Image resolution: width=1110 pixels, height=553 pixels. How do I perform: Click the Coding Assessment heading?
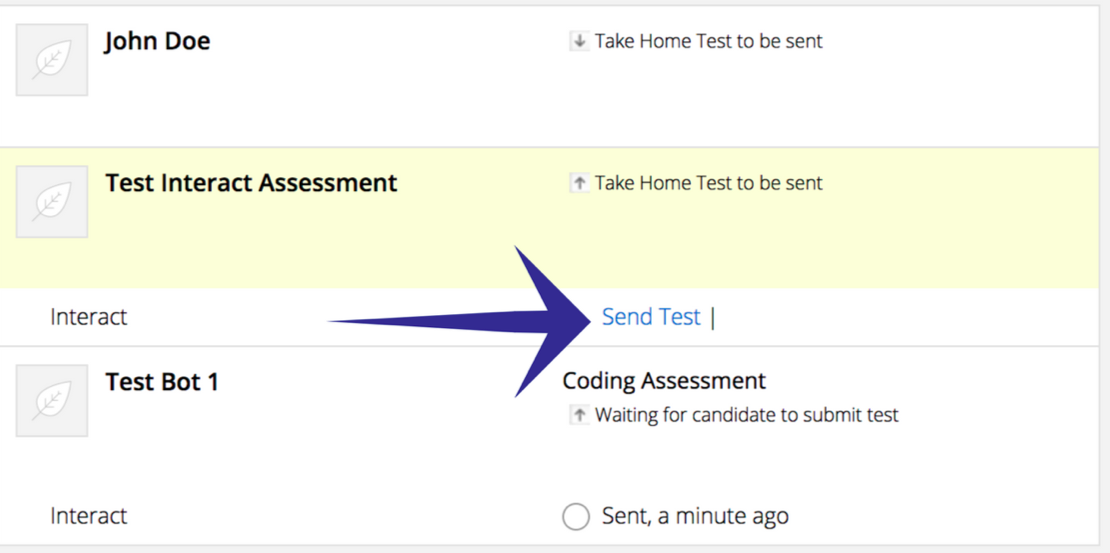(664, 381)
